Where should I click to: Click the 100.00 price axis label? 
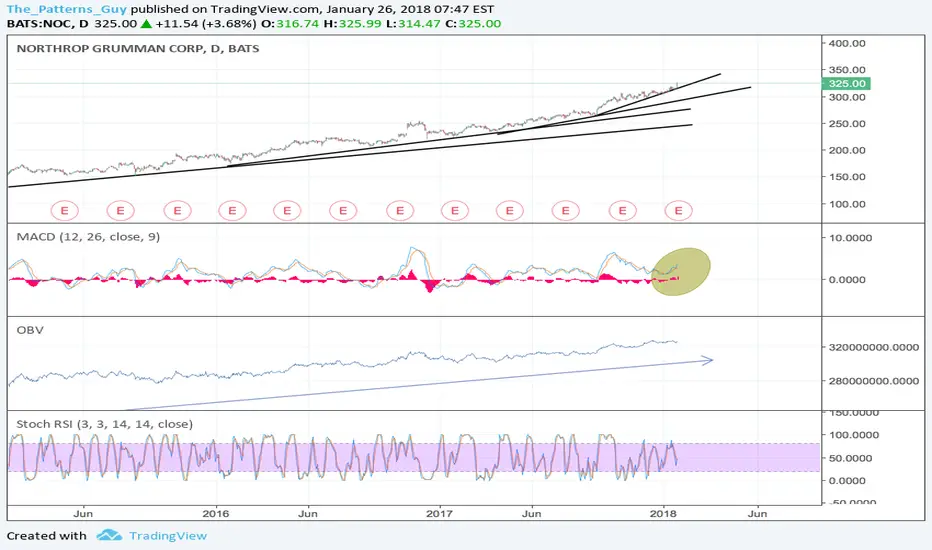[x=847, y=204]
